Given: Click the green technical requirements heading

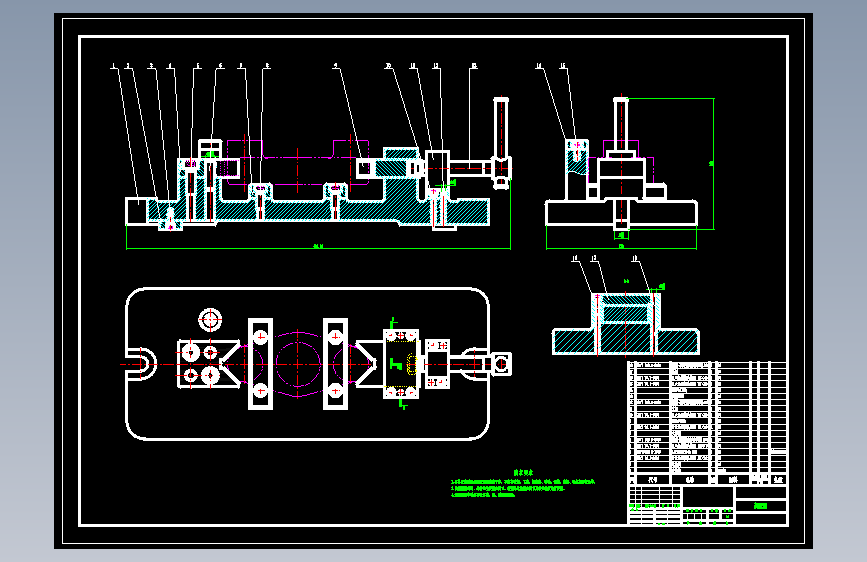Looking at the screenshot, I should point(523,472).
